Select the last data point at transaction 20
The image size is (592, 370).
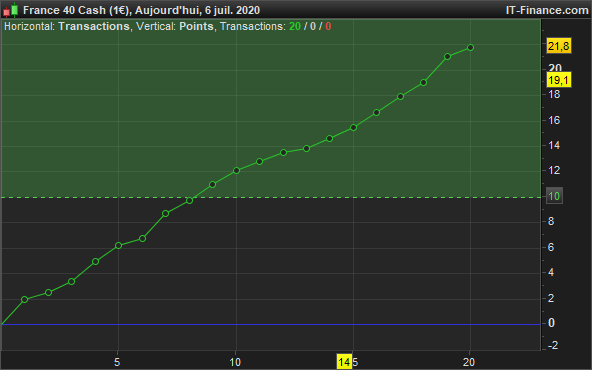470,48
